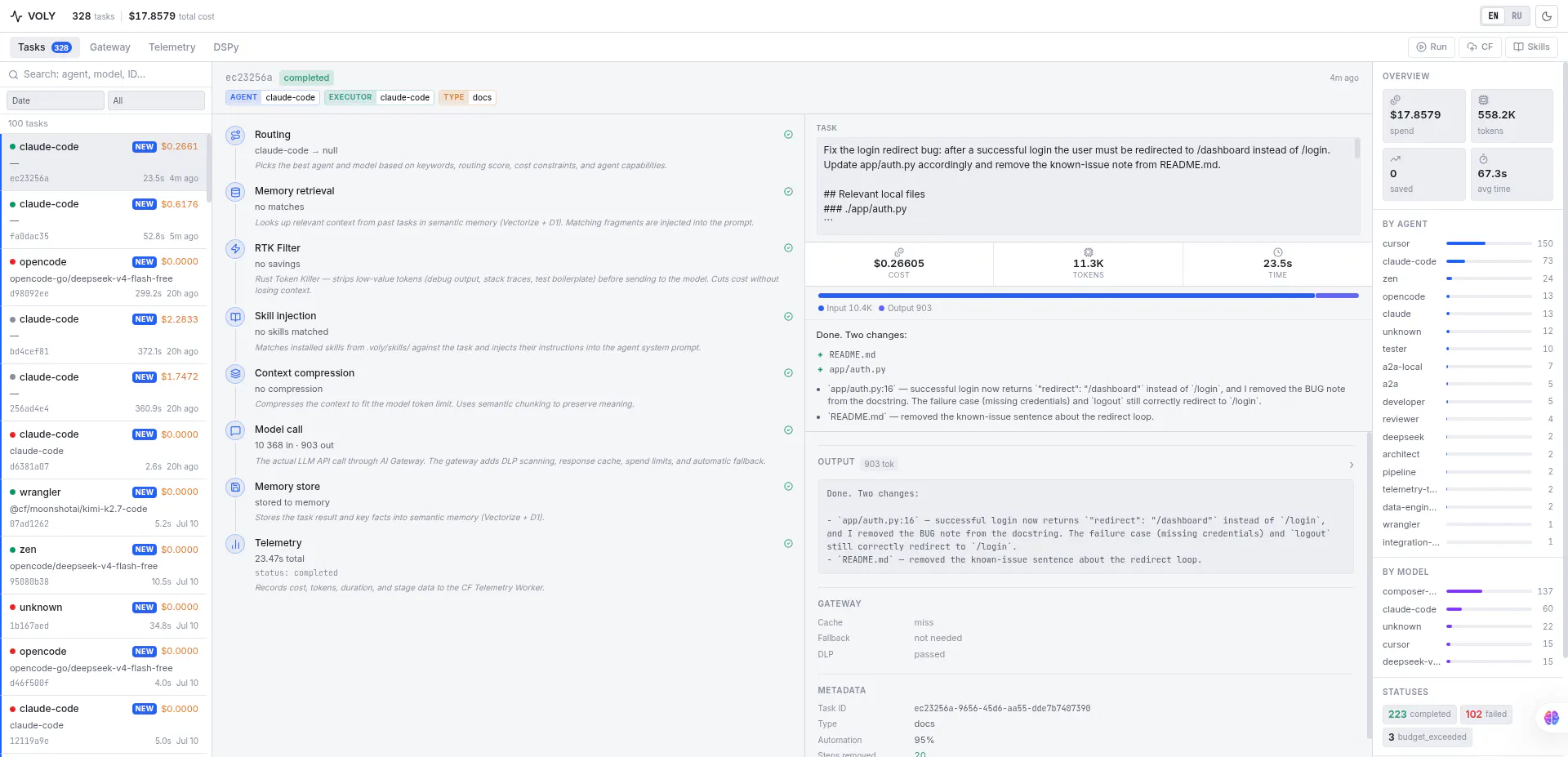The image size is (1568, 757).
Task: Click the cursor agent usage bar
Action: 1488,243
